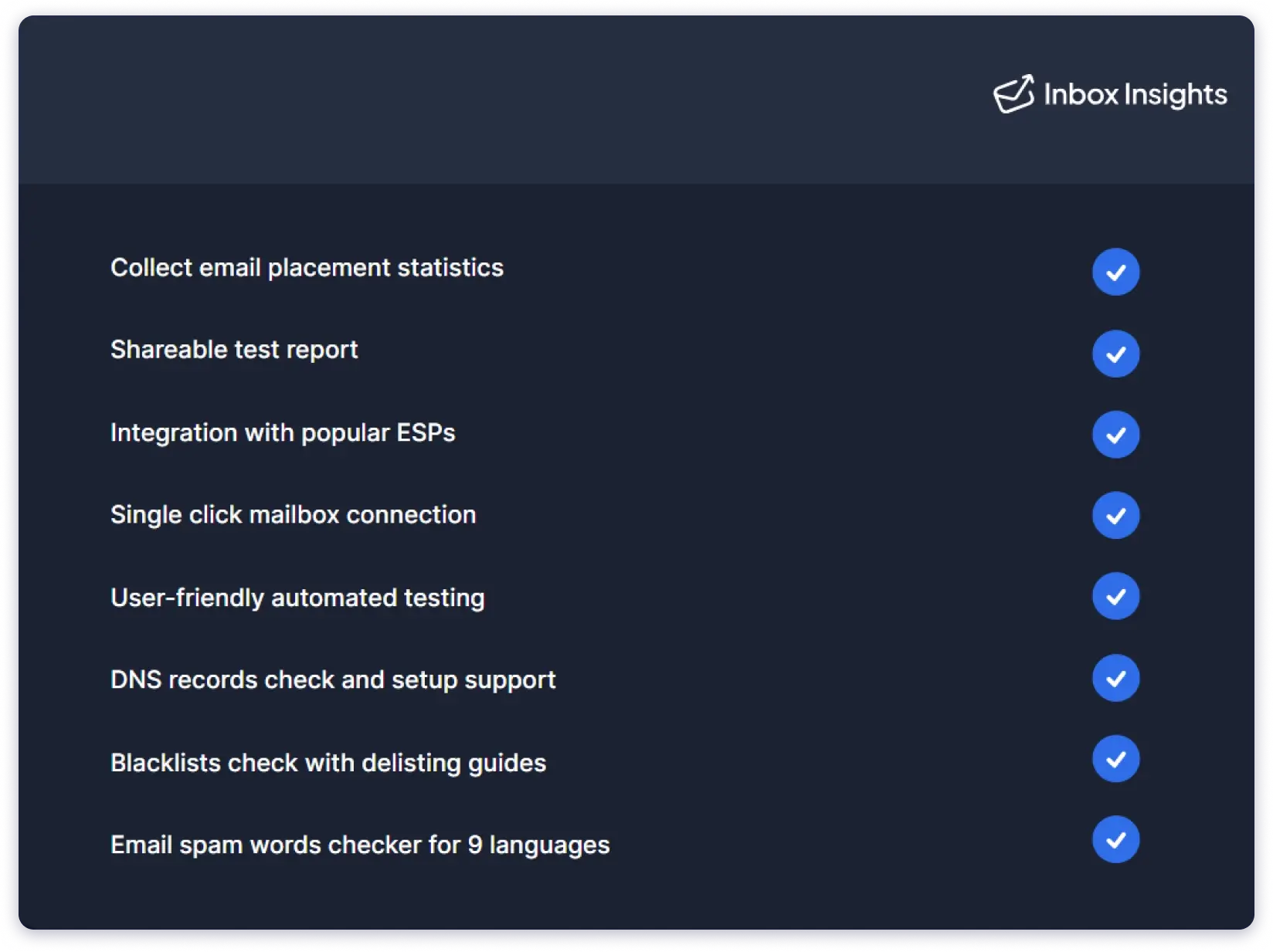
Task: Select Email spam words checker for 9 languages
Action: (x=360, y=845)
